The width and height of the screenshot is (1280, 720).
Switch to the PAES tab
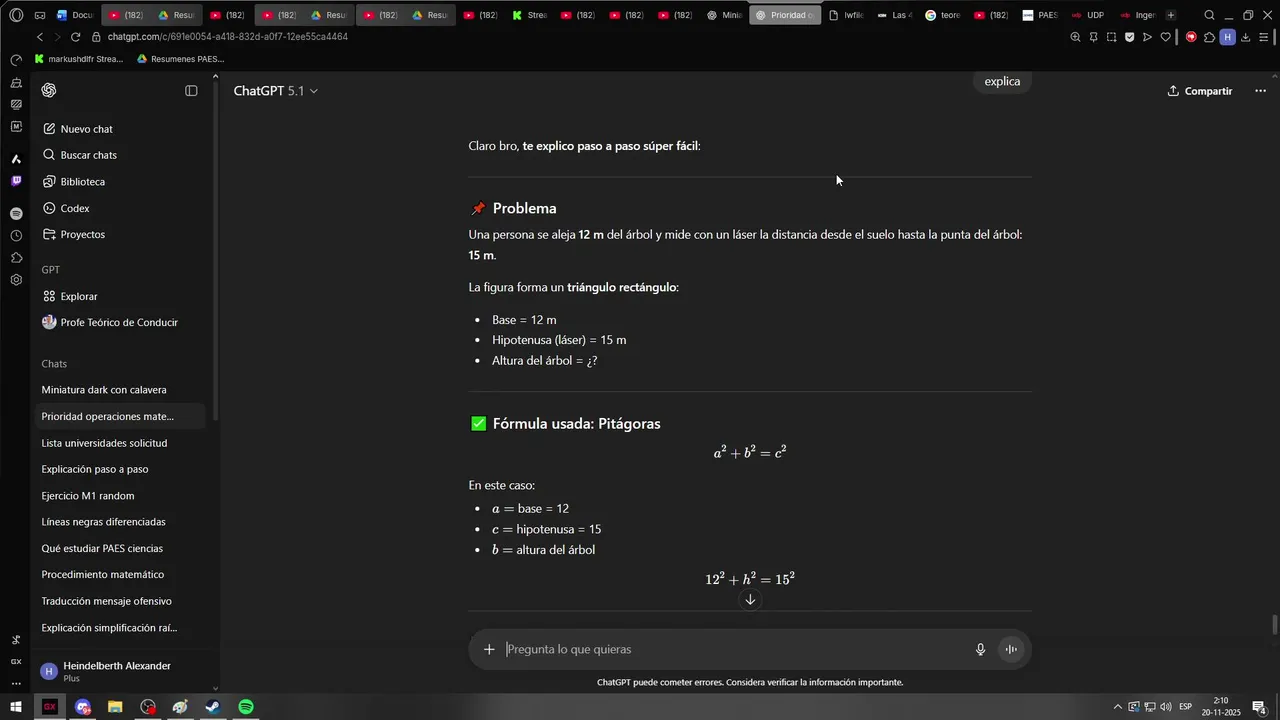coord(1041,15)
